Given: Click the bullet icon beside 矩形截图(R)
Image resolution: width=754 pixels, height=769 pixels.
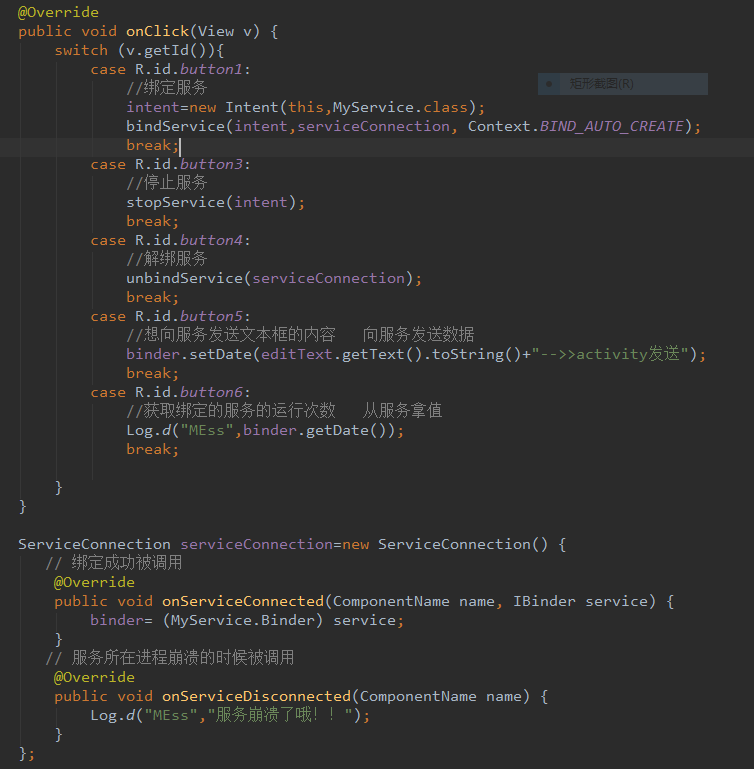Looking at the screenshot, I should point(550,85).
